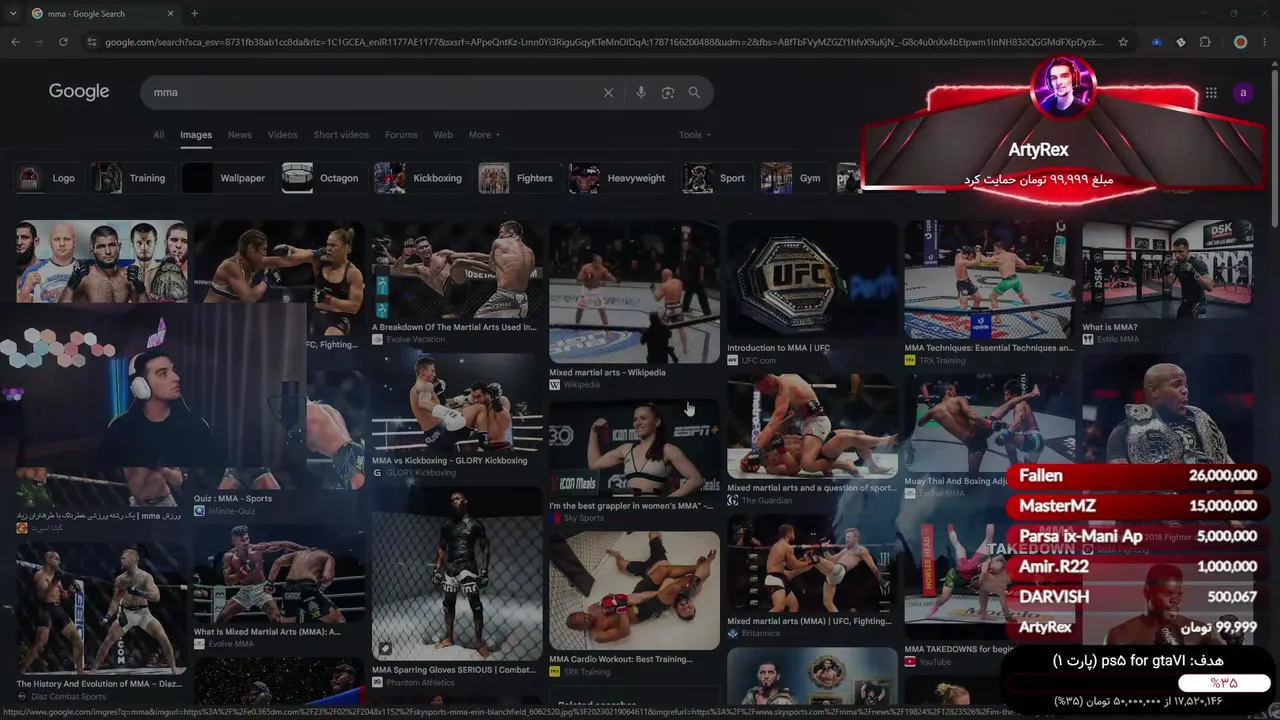Clear the search box with the X icon
This screenshot has width=1280, height=720.
(608, 92)
